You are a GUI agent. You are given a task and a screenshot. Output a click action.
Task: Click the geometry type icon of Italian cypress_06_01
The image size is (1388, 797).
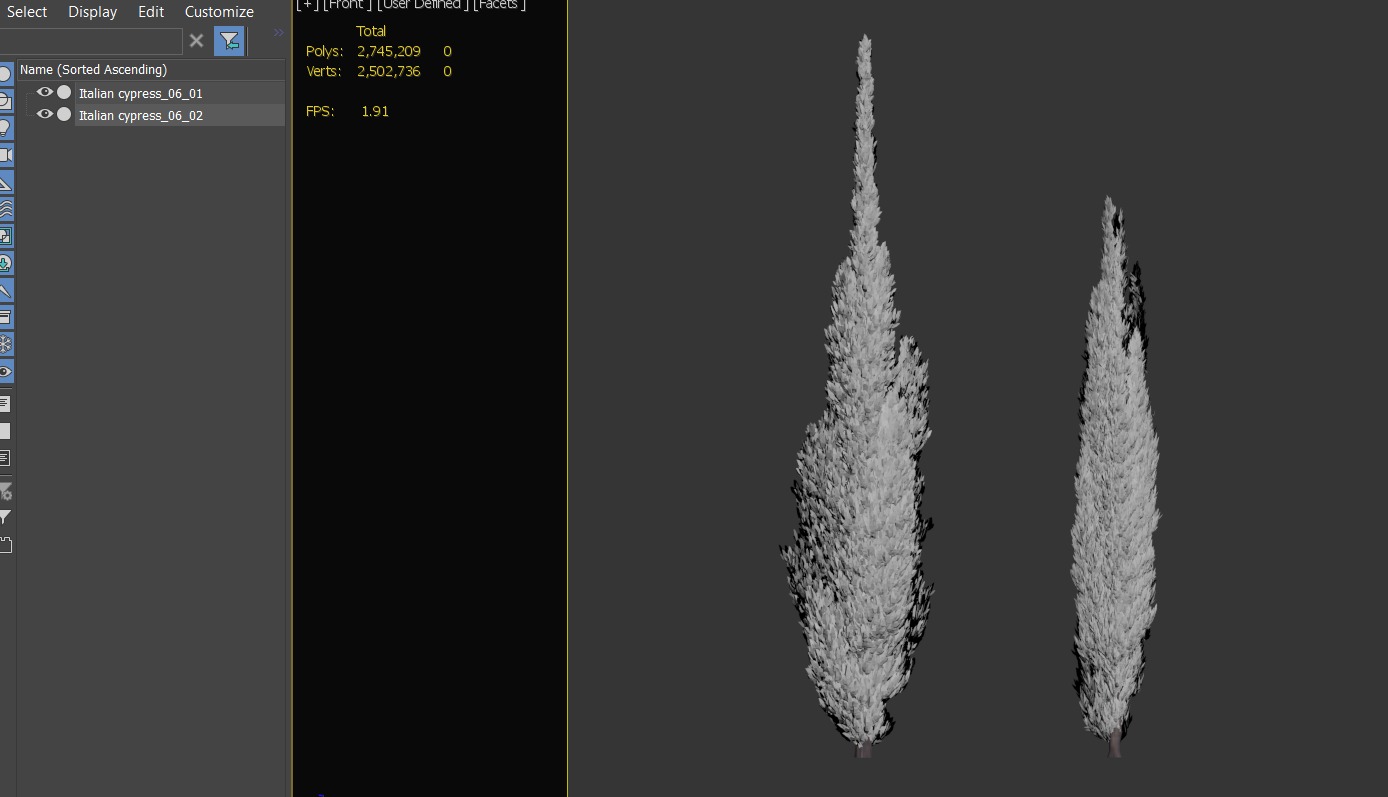click(64, 92)
